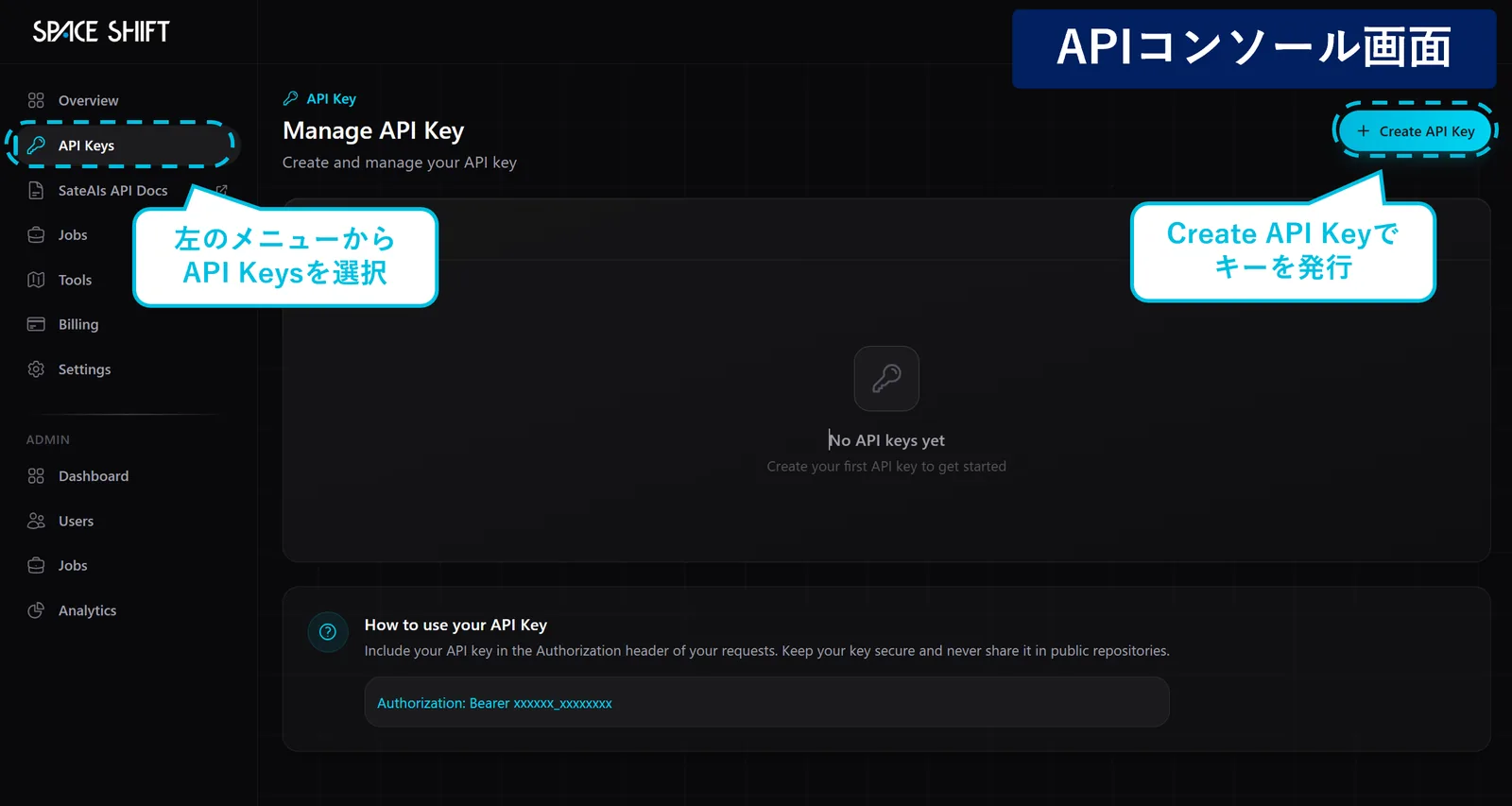Click 'How to use your API Key' heading
1512x806 pixels.
click(455, 625)
